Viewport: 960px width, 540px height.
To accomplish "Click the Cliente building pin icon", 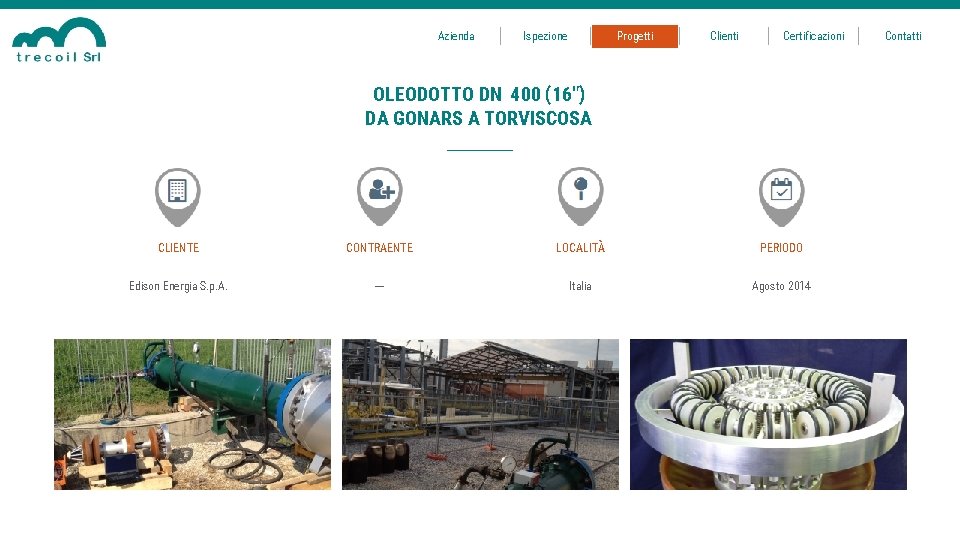I will pyautogui.click(x=178, y=197).
